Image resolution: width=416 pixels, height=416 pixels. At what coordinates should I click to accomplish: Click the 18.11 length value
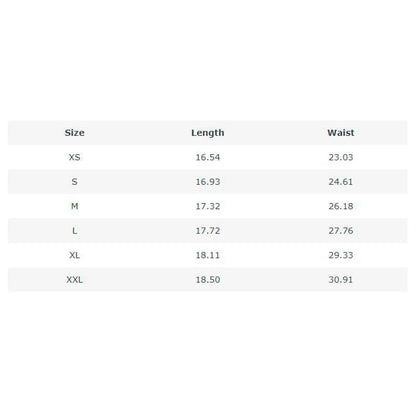(x=208, y=255)
